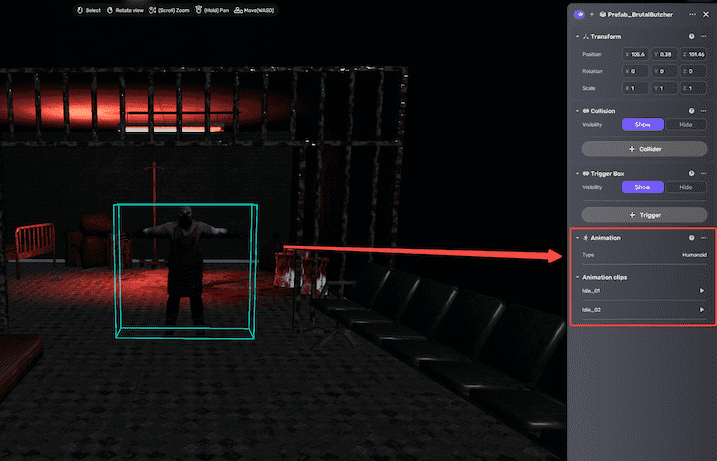Set Trigger Box visibility to Hide
The height and width of the screenshot is (461, 717).
click(x=685, y=187)
